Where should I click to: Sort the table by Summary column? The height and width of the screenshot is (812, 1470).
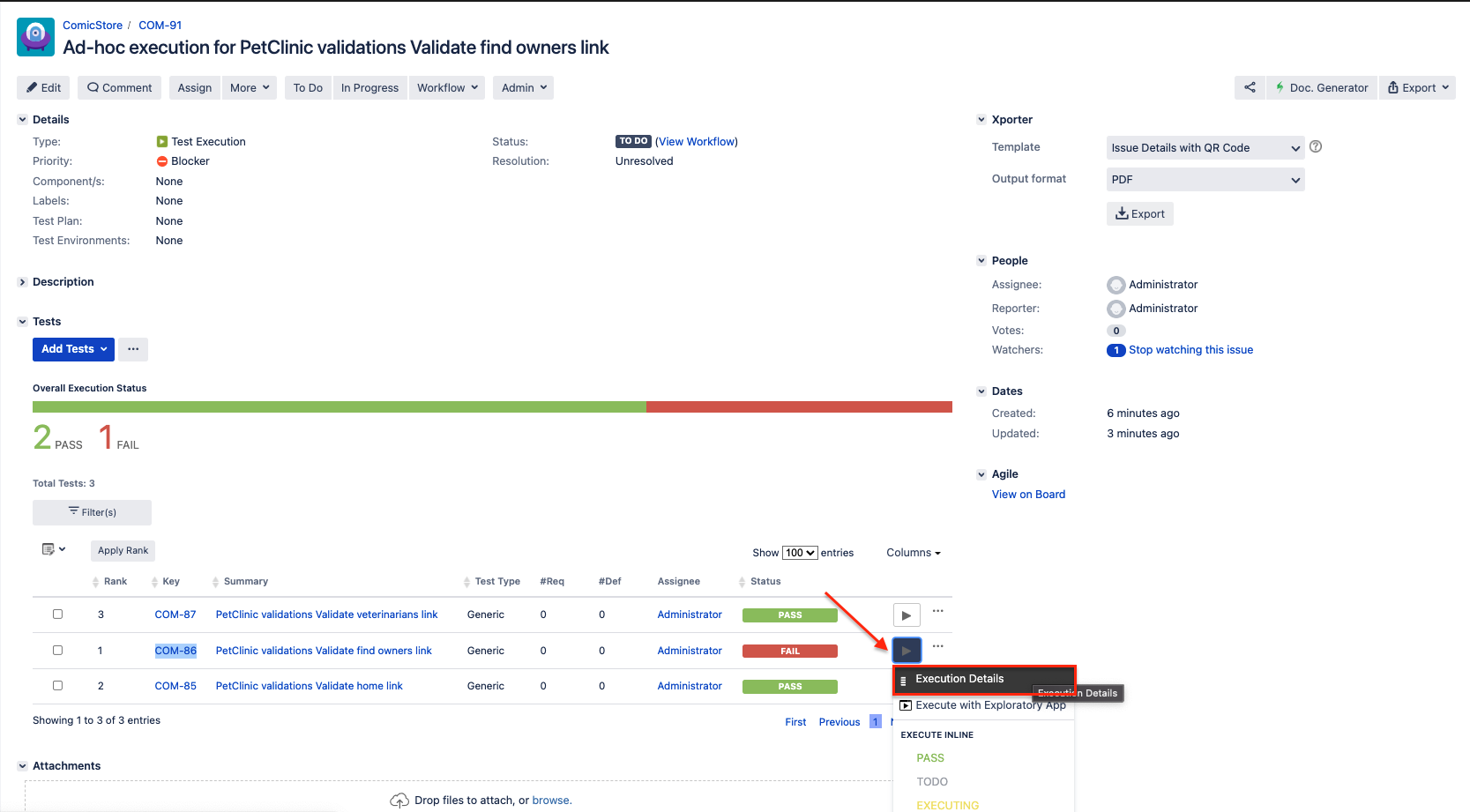[x=240, y=582]
